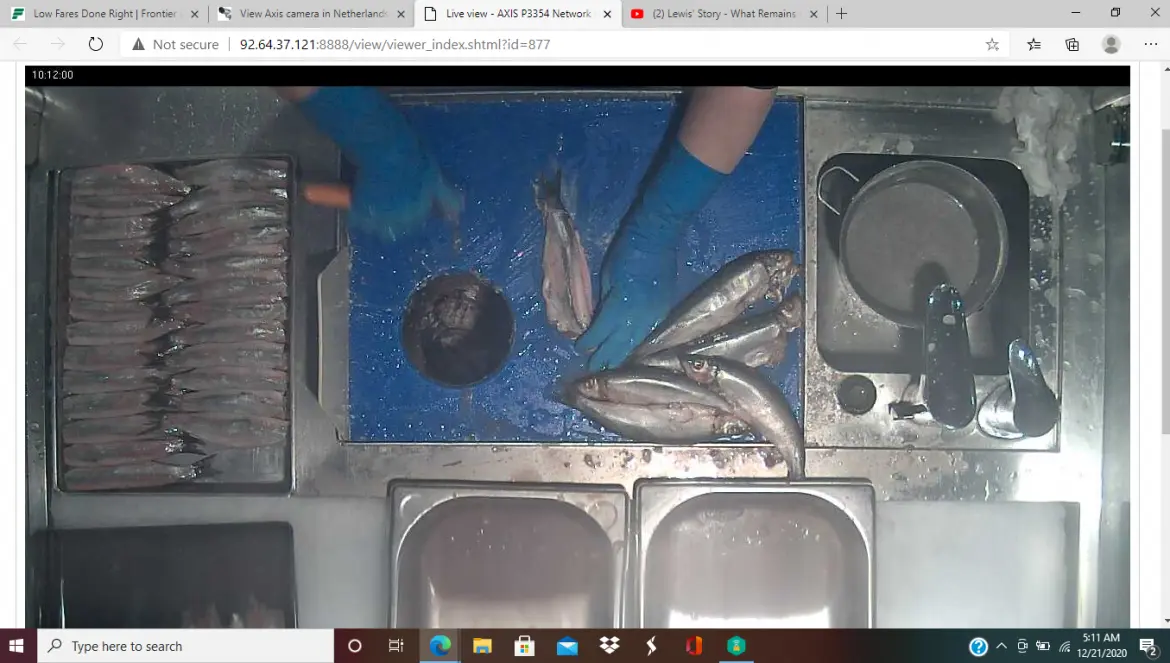Image resolution: width=1170 pixels, height=663 pixels.
Task: Open the browser profile menu
Action: [x=1111, y=44]
